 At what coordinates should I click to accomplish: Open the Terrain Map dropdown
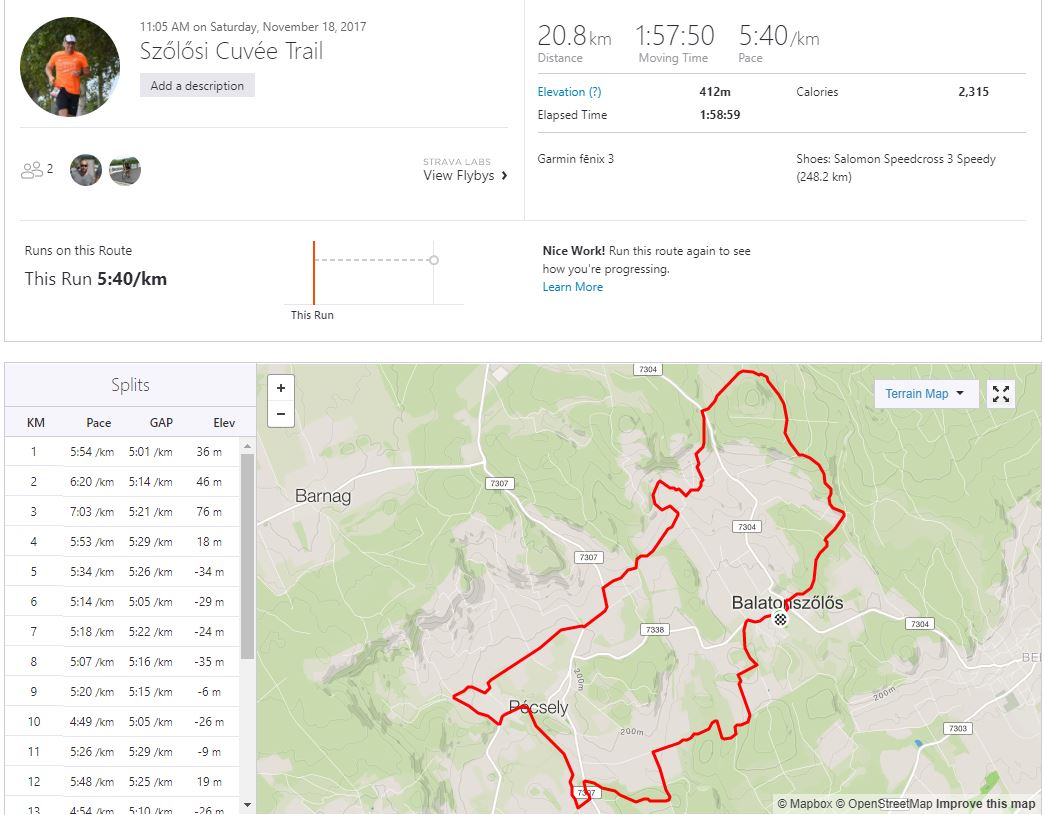tap(925, 394)
